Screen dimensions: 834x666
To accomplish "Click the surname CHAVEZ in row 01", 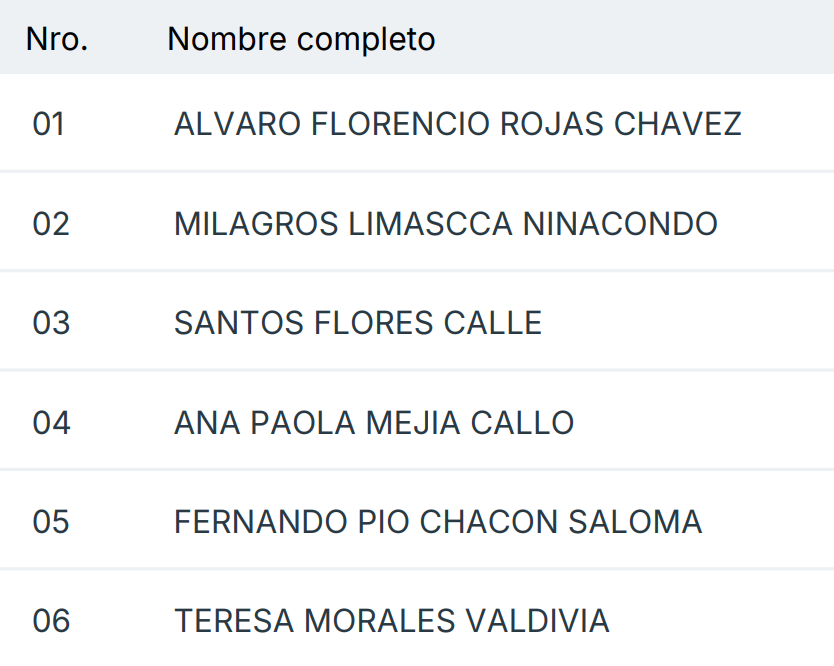I will [677, 124].
